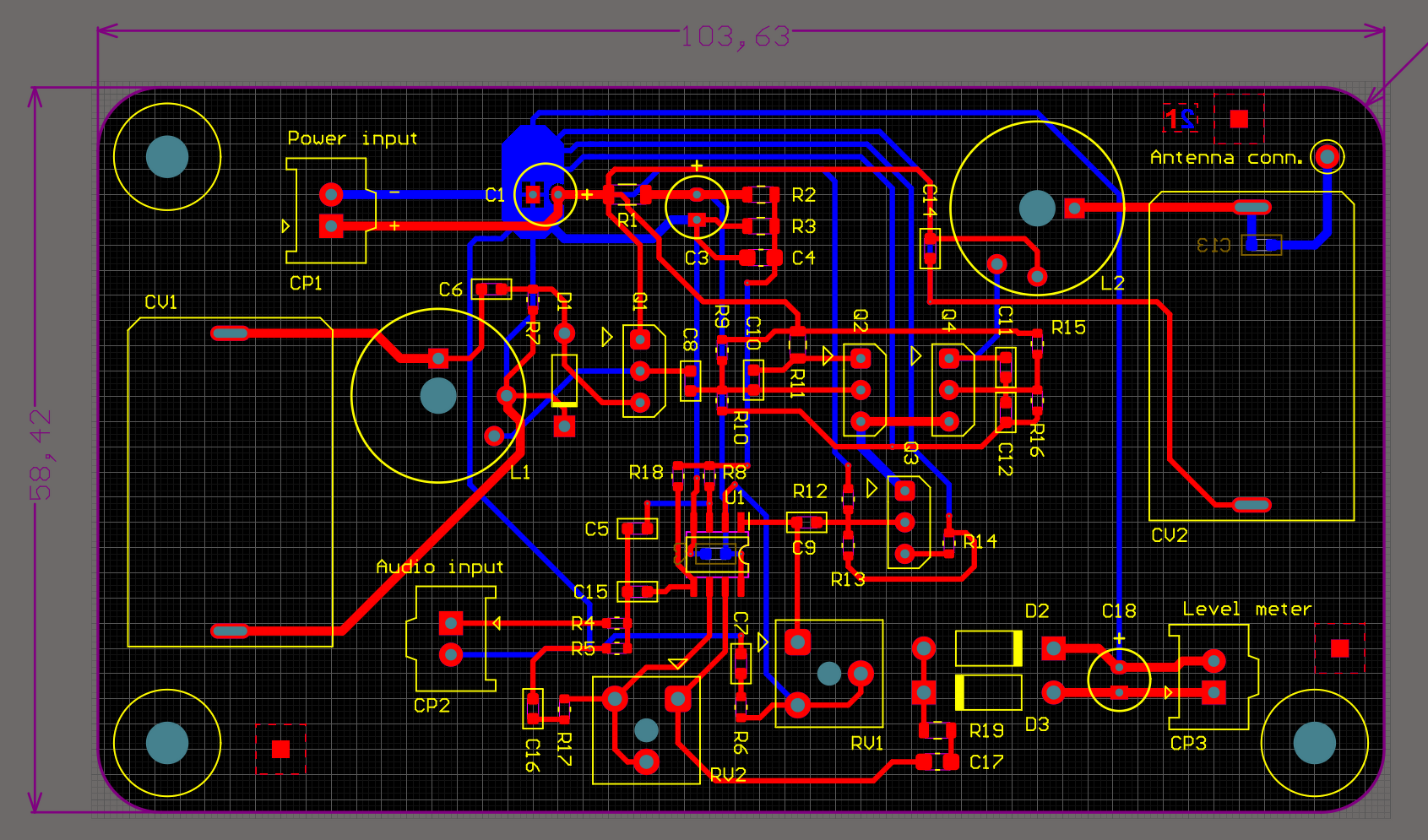1428x840 pixels.
Task: Click the R5 resistor designator
Action: [583, 649]
